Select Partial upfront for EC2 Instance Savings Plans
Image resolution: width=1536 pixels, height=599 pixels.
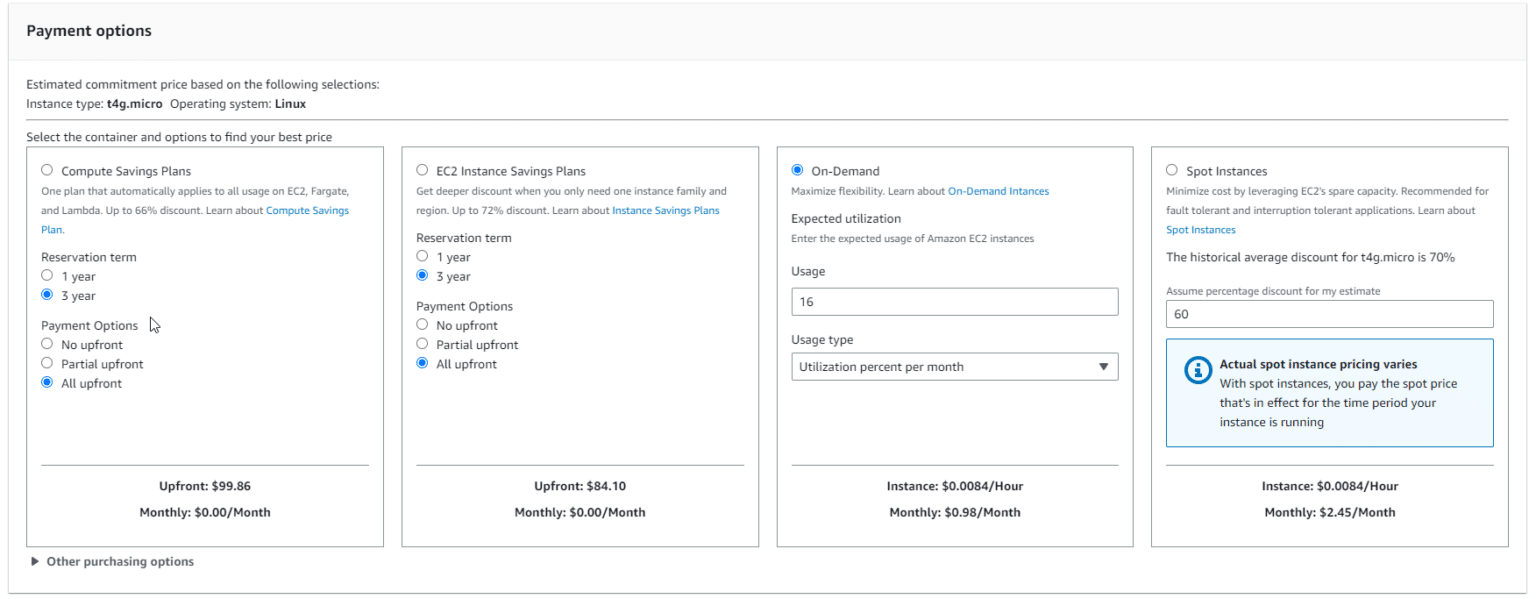[422, 345]
